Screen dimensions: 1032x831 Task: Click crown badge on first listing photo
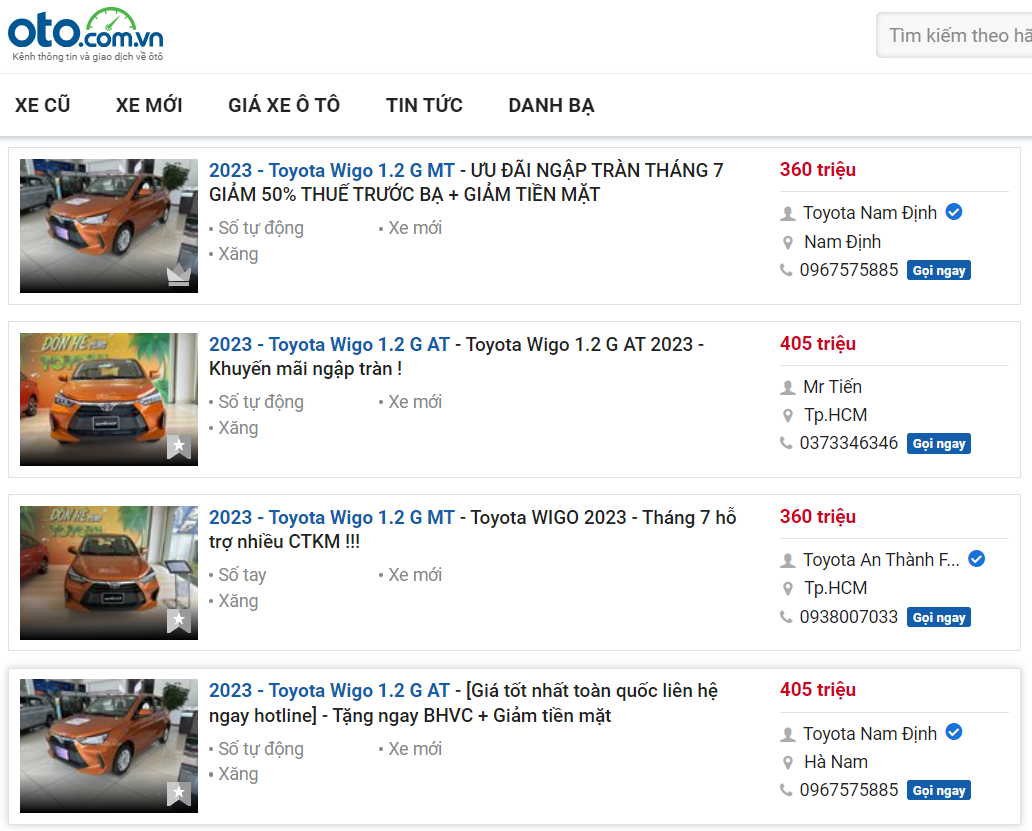click(178, 275)
